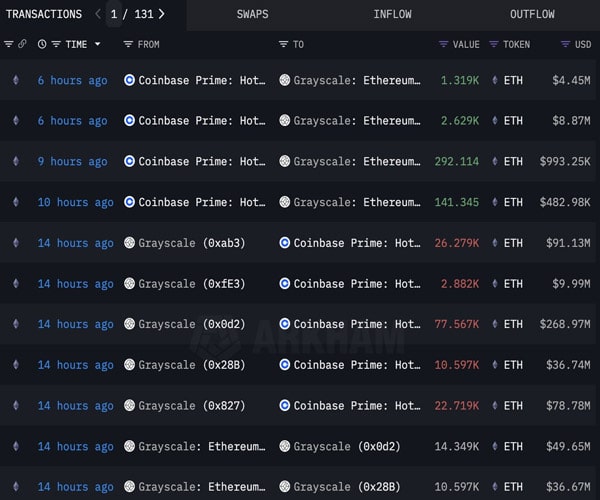
Task: Select the $268.97M USD amount
Action: tap(565, 324)
